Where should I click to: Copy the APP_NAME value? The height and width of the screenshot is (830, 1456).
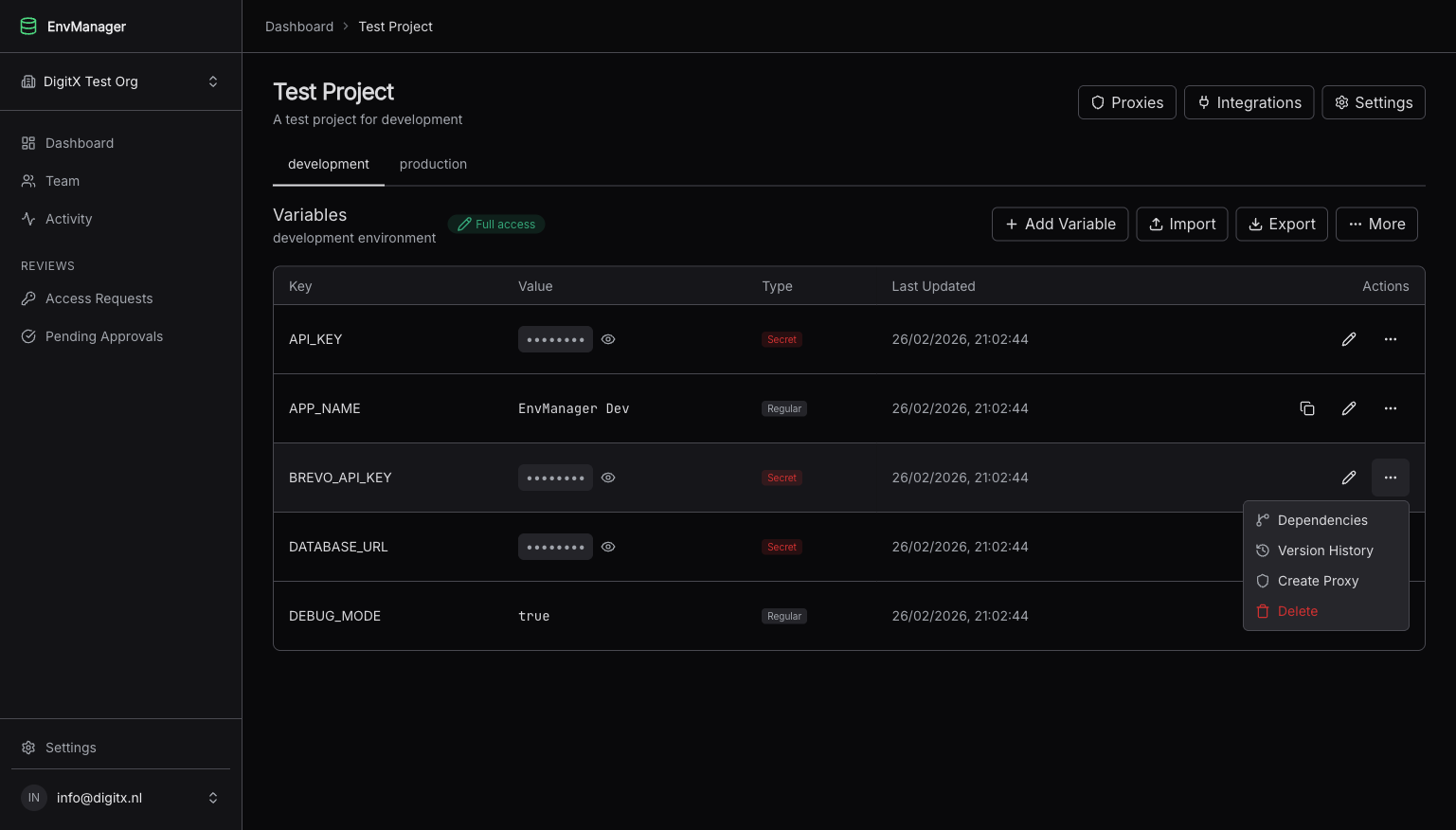(1307, 408)
